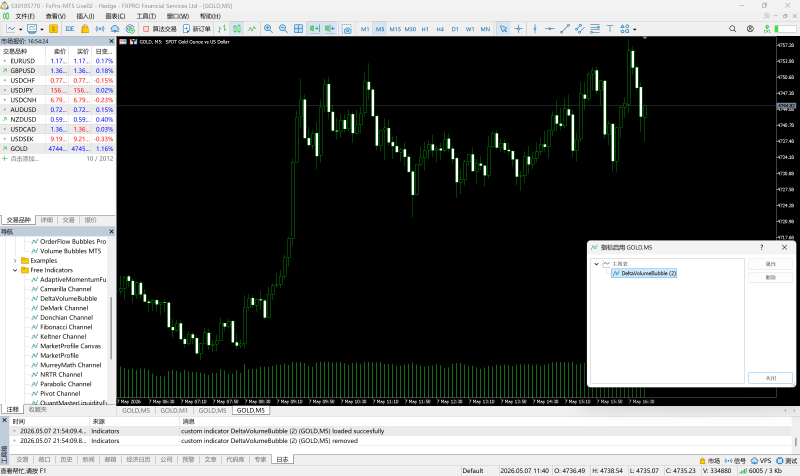Open the market shopping bag icon
The height and width of the screenshot is (476, 800).
tap(85, 29)
